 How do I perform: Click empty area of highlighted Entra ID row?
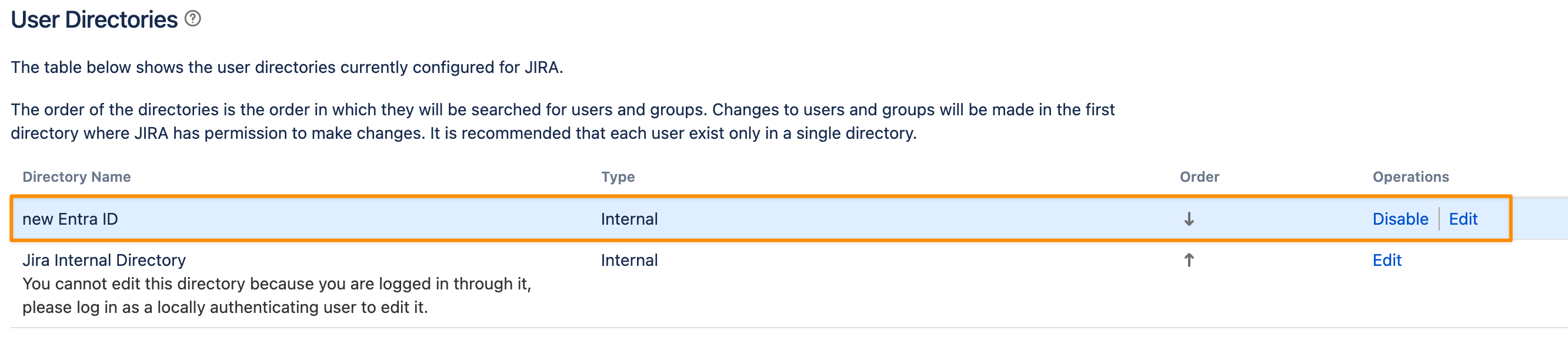913,219
